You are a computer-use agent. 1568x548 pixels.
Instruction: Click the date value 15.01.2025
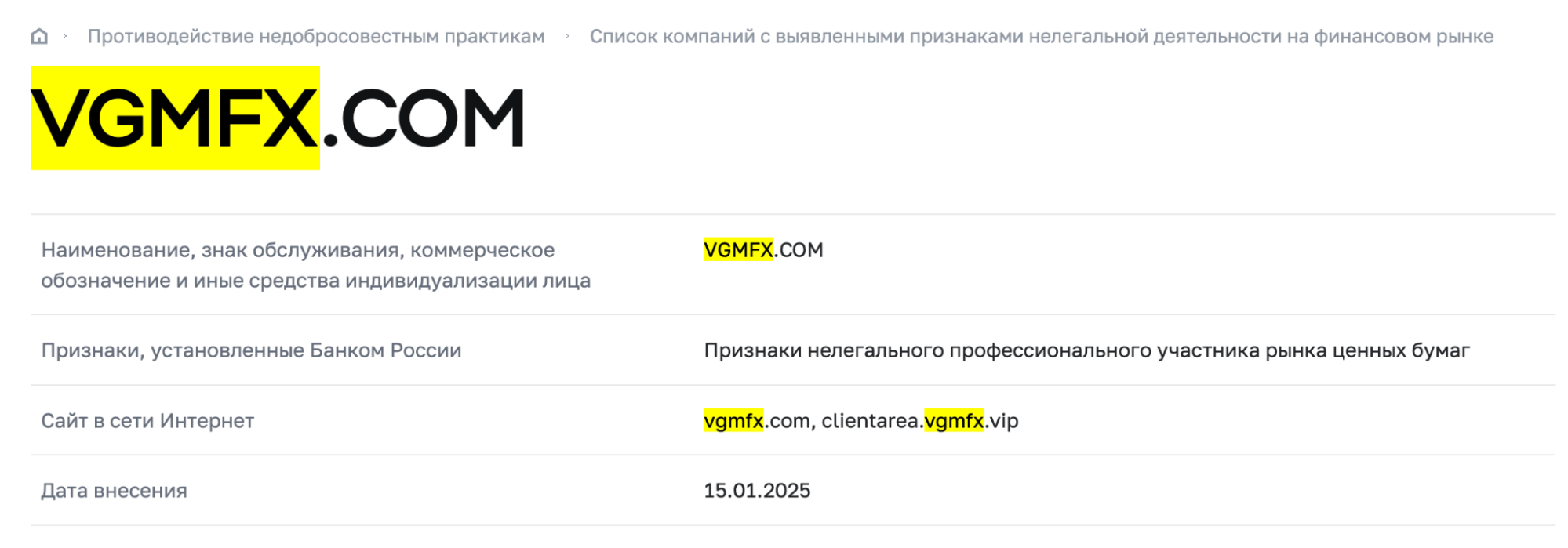(756, 491)
